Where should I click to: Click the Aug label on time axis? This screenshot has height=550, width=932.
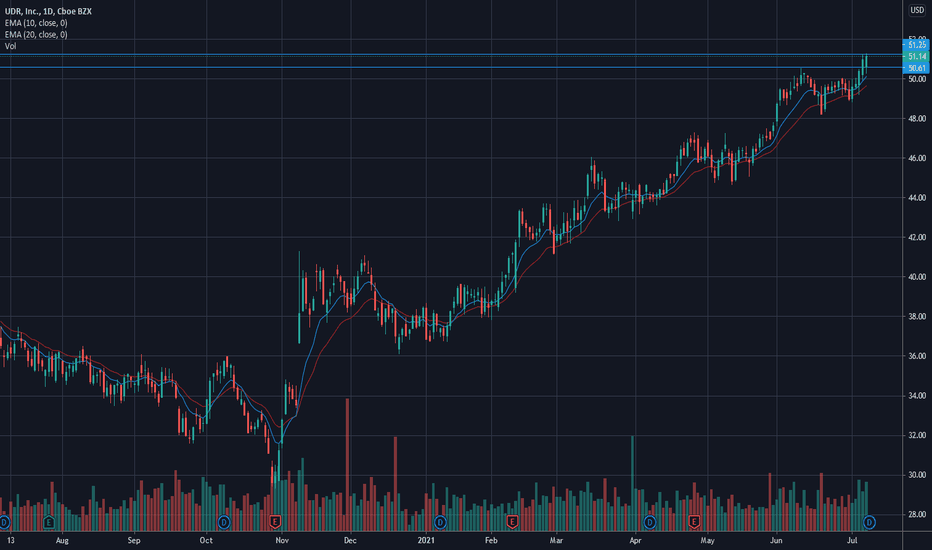point(62,540)
